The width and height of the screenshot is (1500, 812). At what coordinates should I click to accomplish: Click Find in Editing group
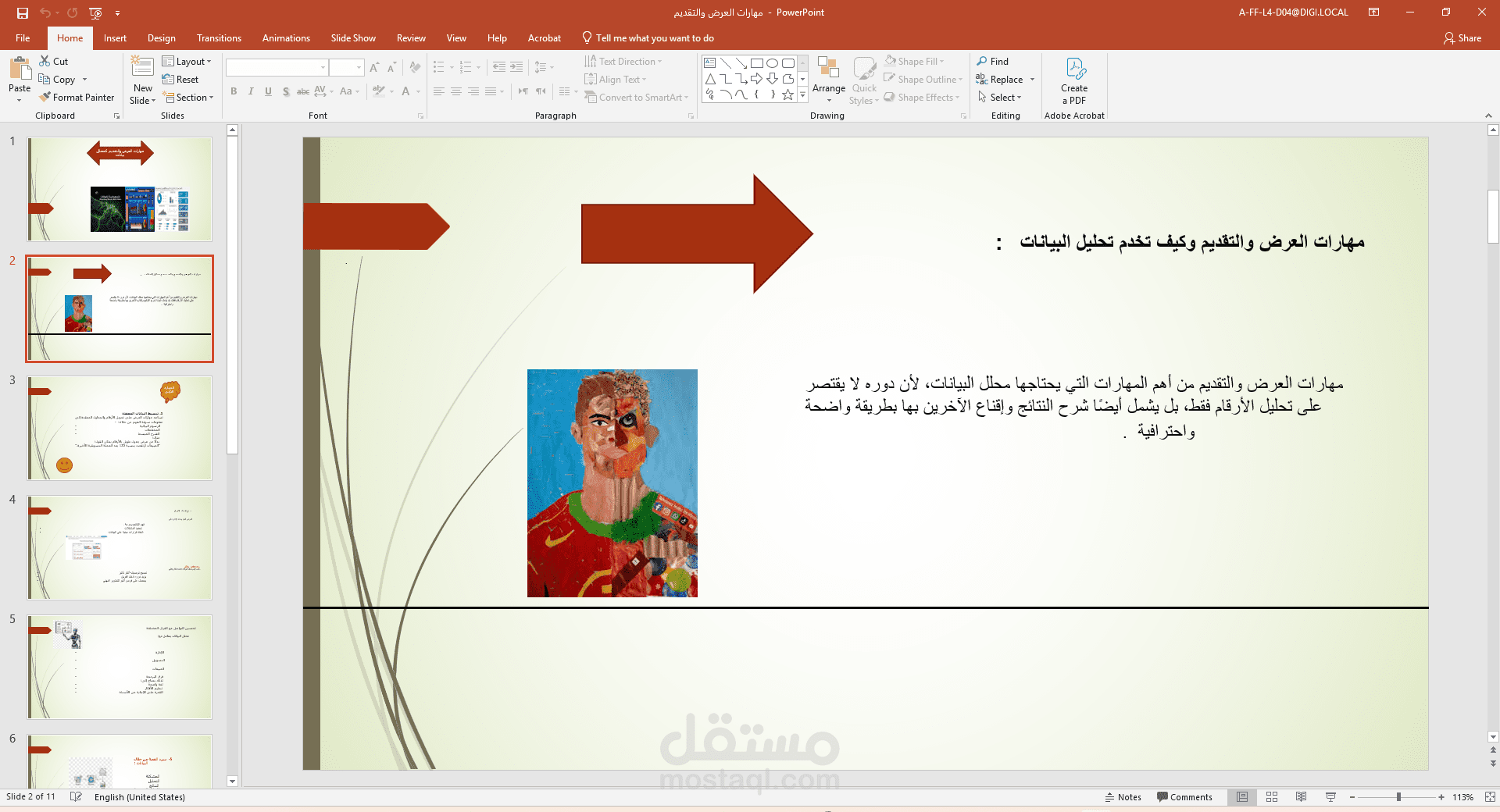pyautogui.click(x=993, y=61)
